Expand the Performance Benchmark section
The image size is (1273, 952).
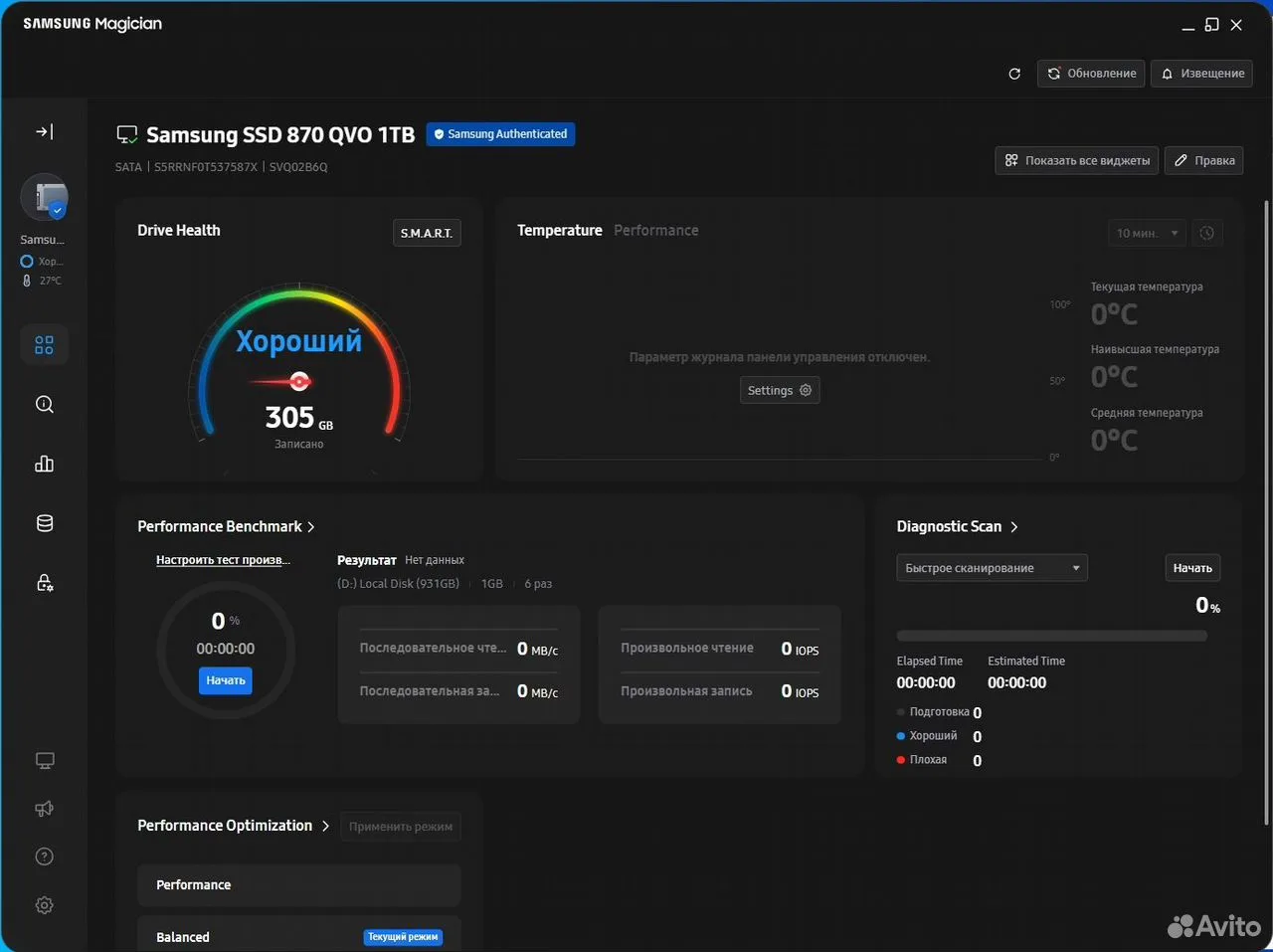pos(226,526)
